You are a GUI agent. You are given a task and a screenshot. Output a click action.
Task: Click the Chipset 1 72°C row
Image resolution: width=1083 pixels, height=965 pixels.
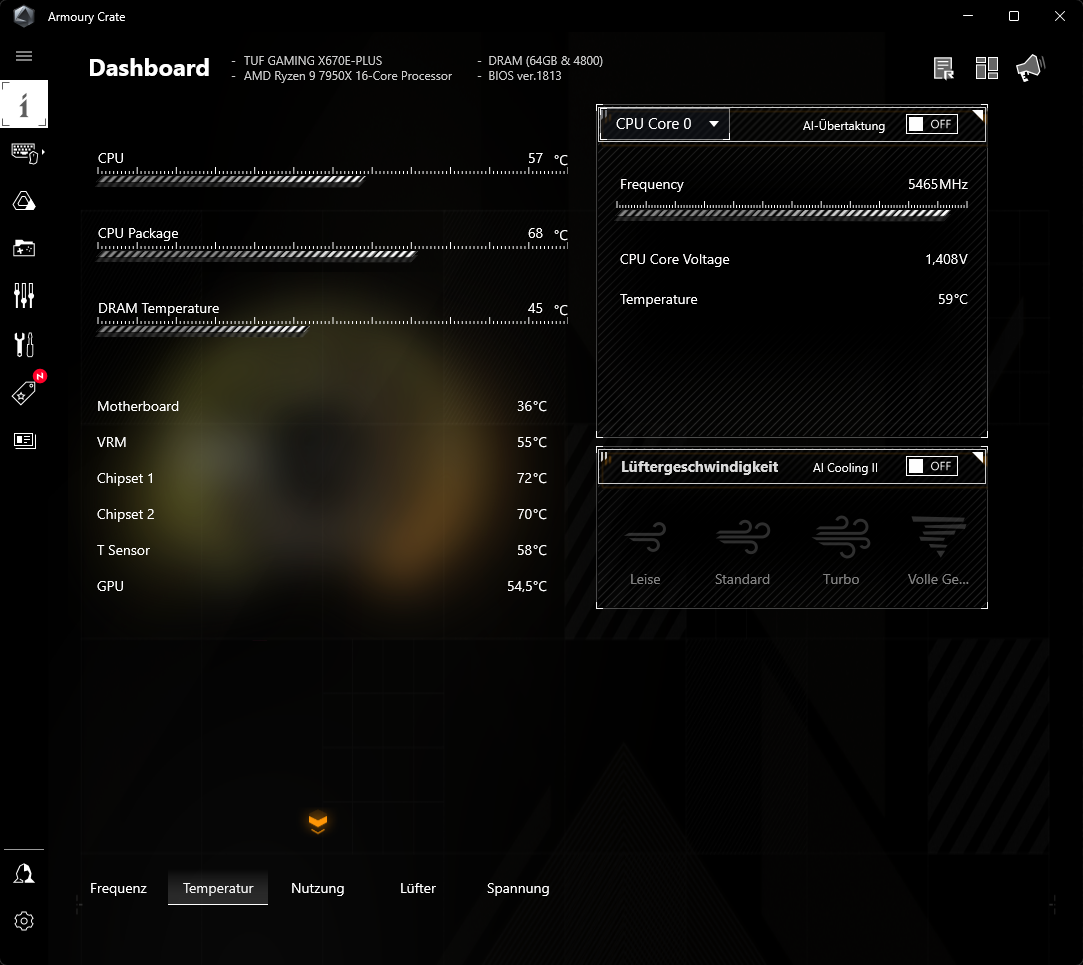(322, 478)
